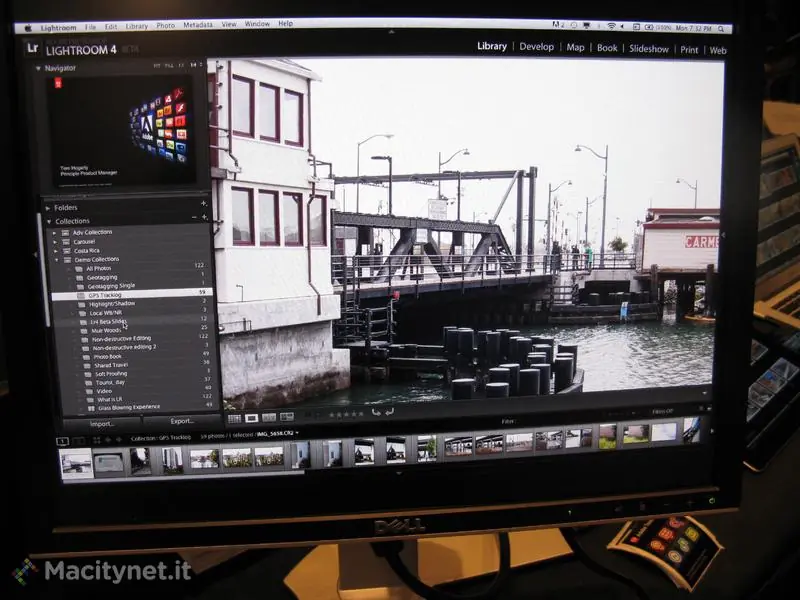Switch to the Print module
The height and width of the screenshot is (600, 800).
pos(689,50)
